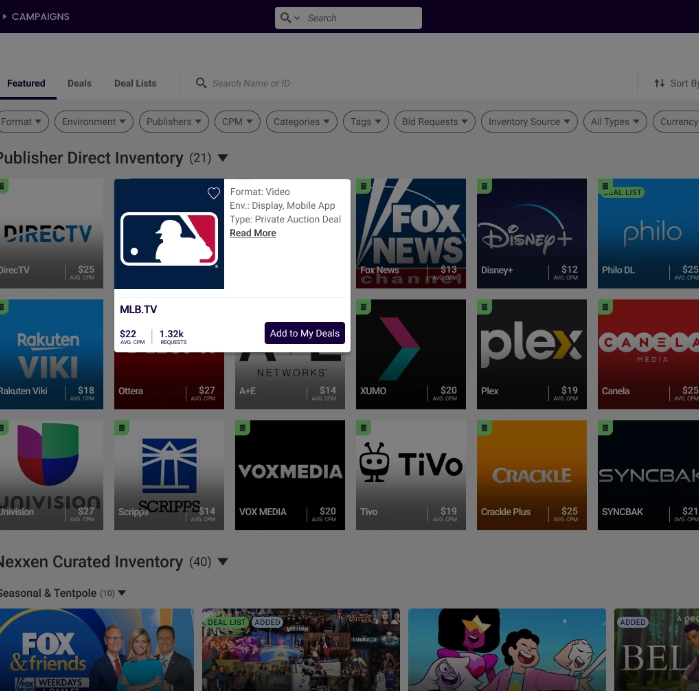Click Sort By control
This screenshot has width=699, height=691.
click(x=676, y=83)
